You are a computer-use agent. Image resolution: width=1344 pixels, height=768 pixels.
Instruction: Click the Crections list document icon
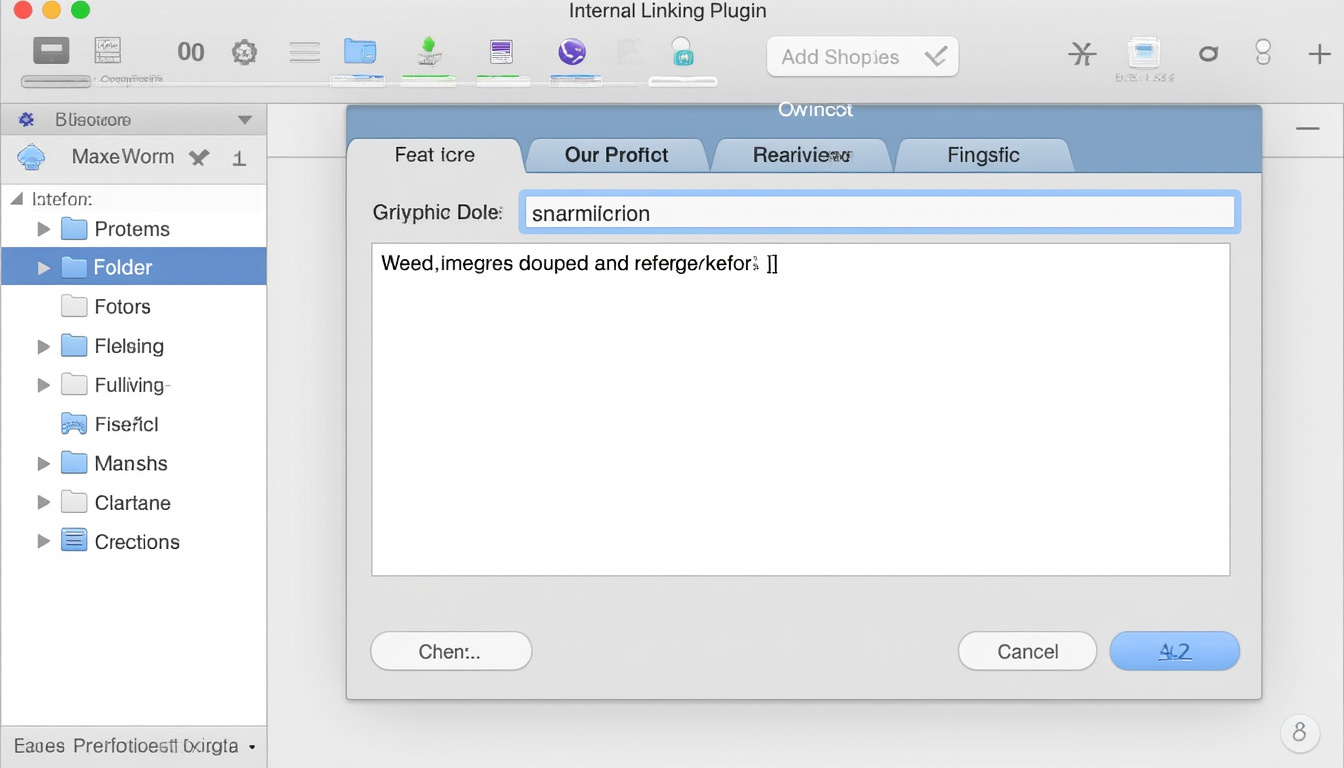tap(74, 541)
